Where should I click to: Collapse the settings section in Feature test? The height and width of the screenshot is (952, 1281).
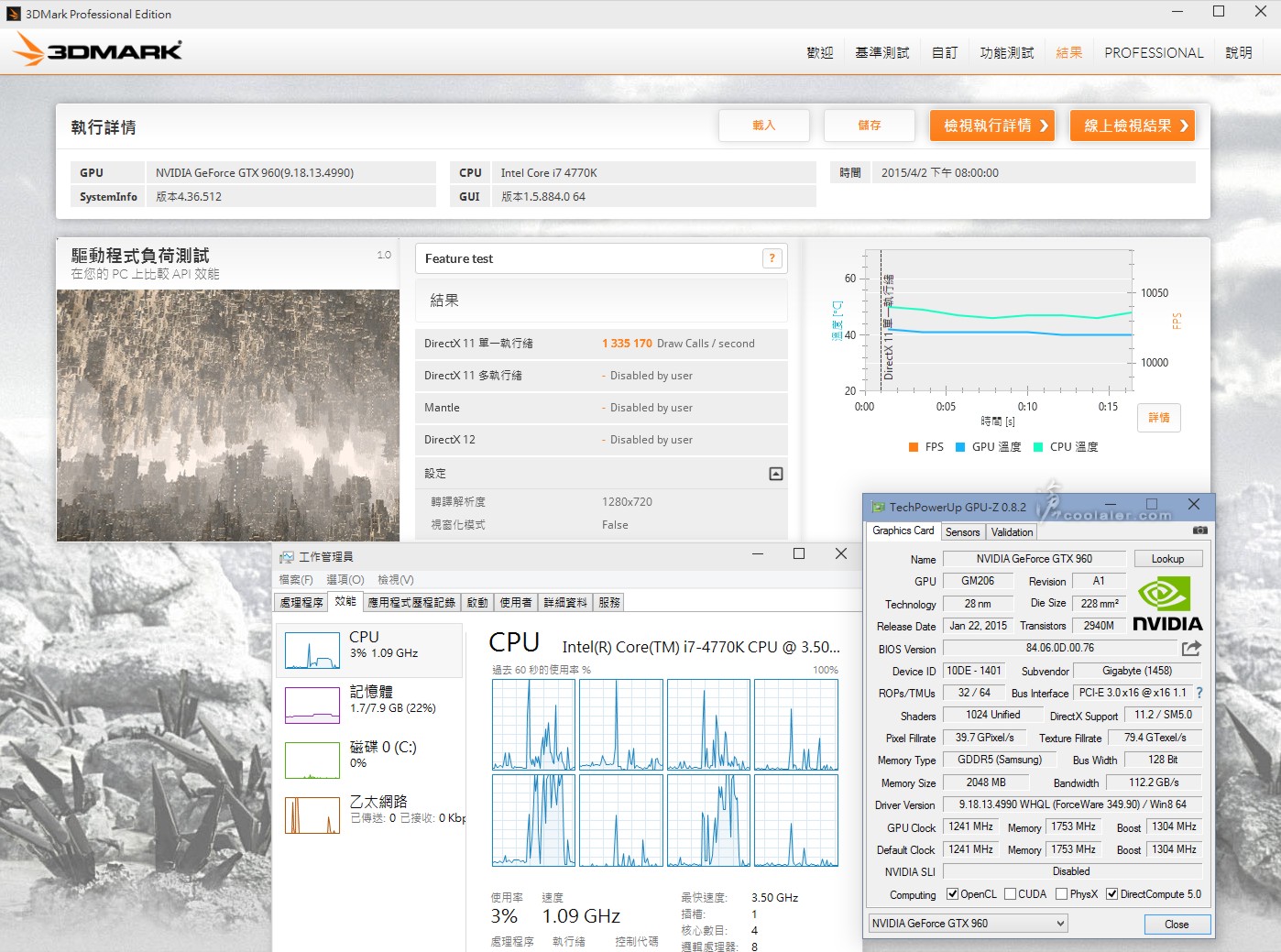[x=776, y=474]
